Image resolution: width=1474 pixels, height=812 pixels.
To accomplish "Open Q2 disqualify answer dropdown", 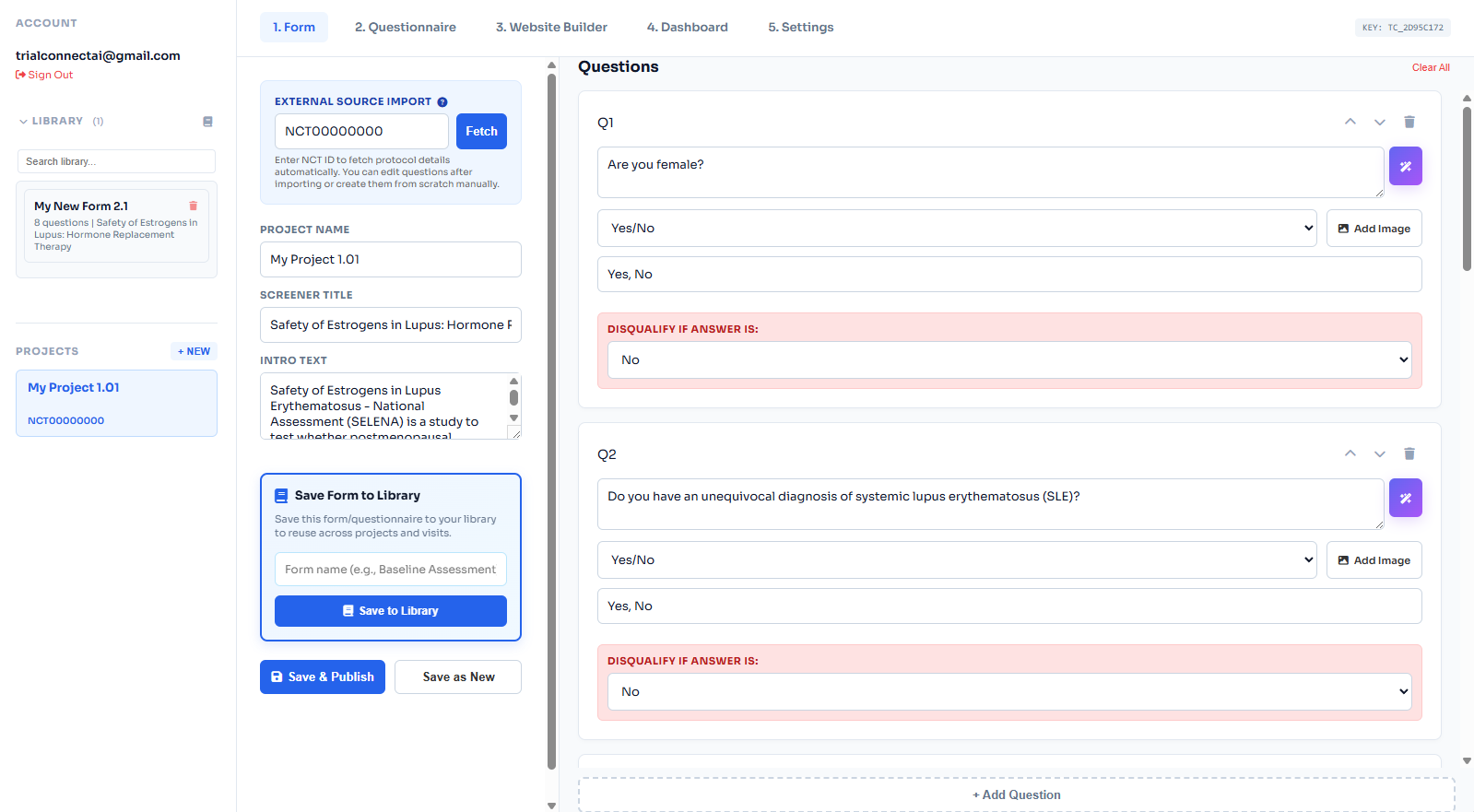I will coord(1009,691).
